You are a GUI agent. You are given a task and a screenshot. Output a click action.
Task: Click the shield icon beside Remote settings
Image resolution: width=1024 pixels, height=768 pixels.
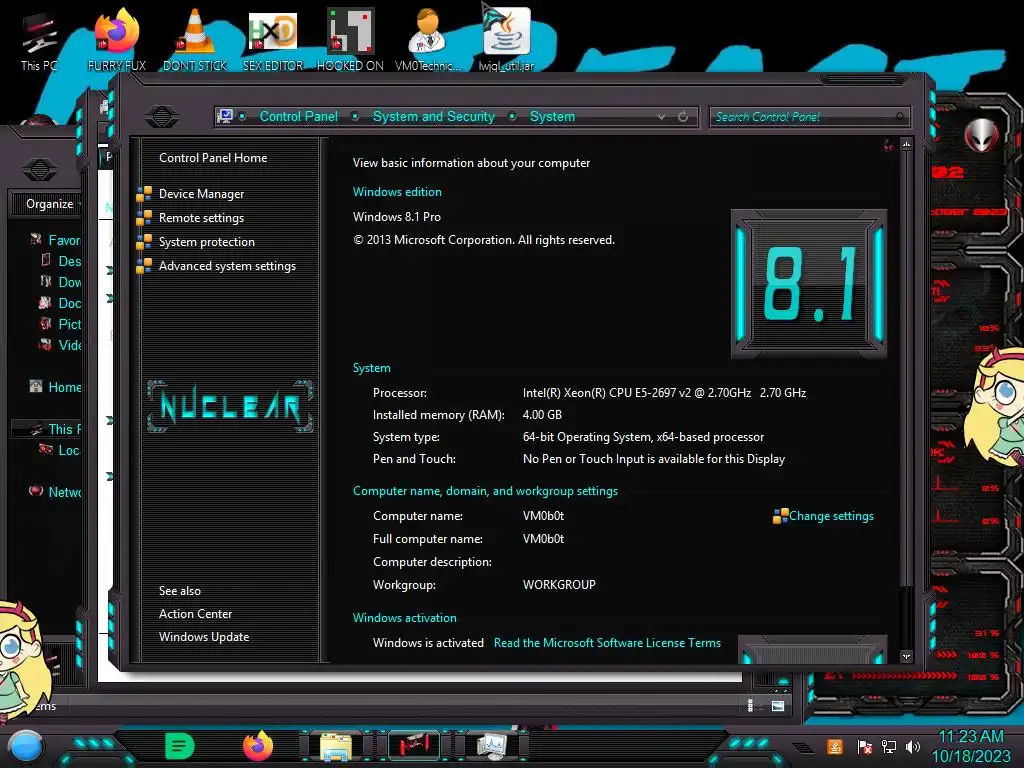[x=144, y=218]
